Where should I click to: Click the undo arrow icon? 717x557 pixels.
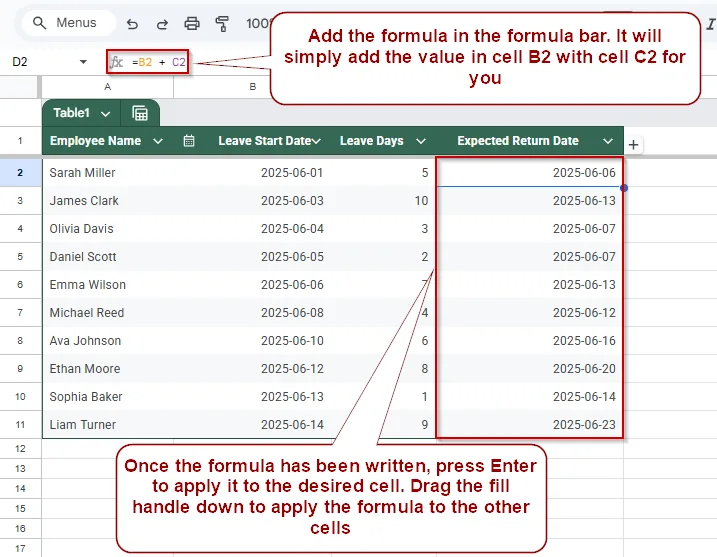coord(132,23)
